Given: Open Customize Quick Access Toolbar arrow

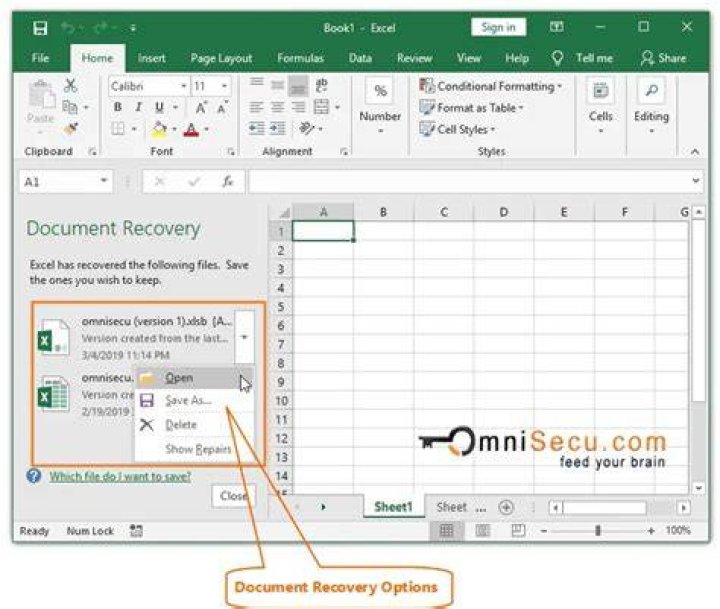Looking at the screenshot, I should pos(133,28).
